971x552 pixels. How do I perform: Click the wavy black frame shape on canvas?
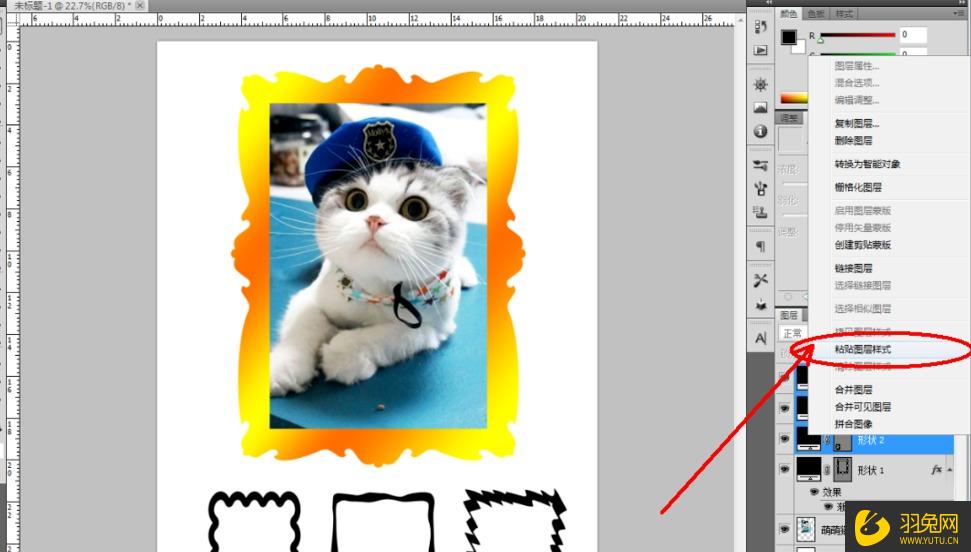click(x=255, y=520)
